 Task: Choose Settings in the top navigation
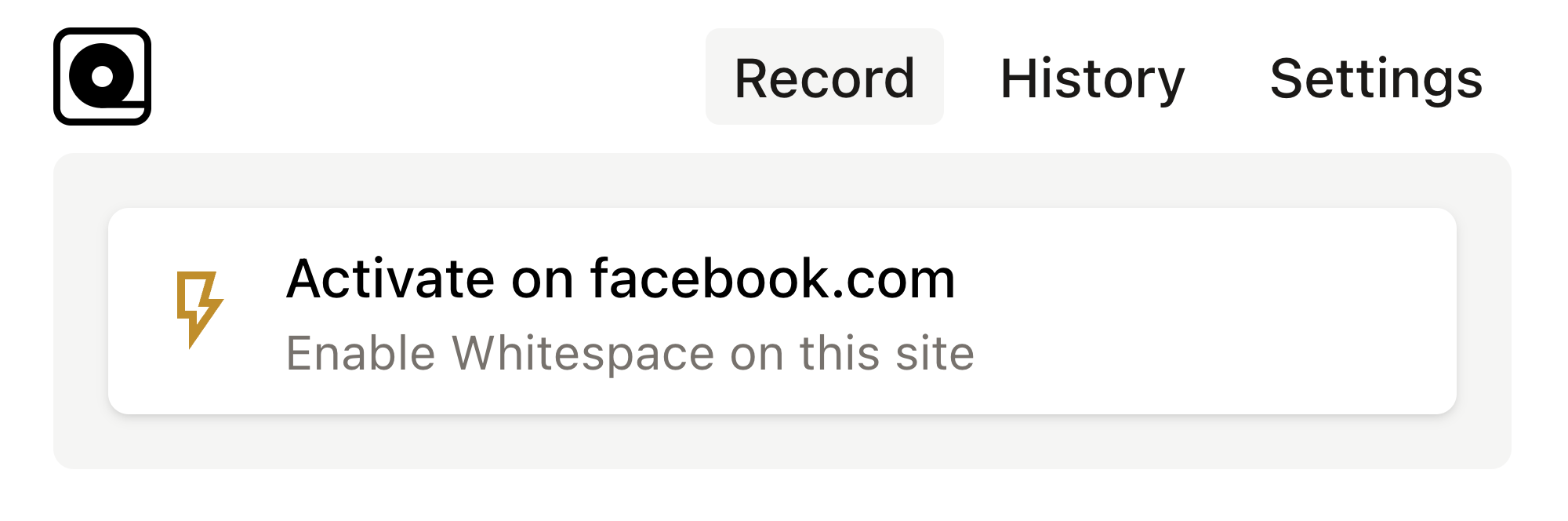1376,78
